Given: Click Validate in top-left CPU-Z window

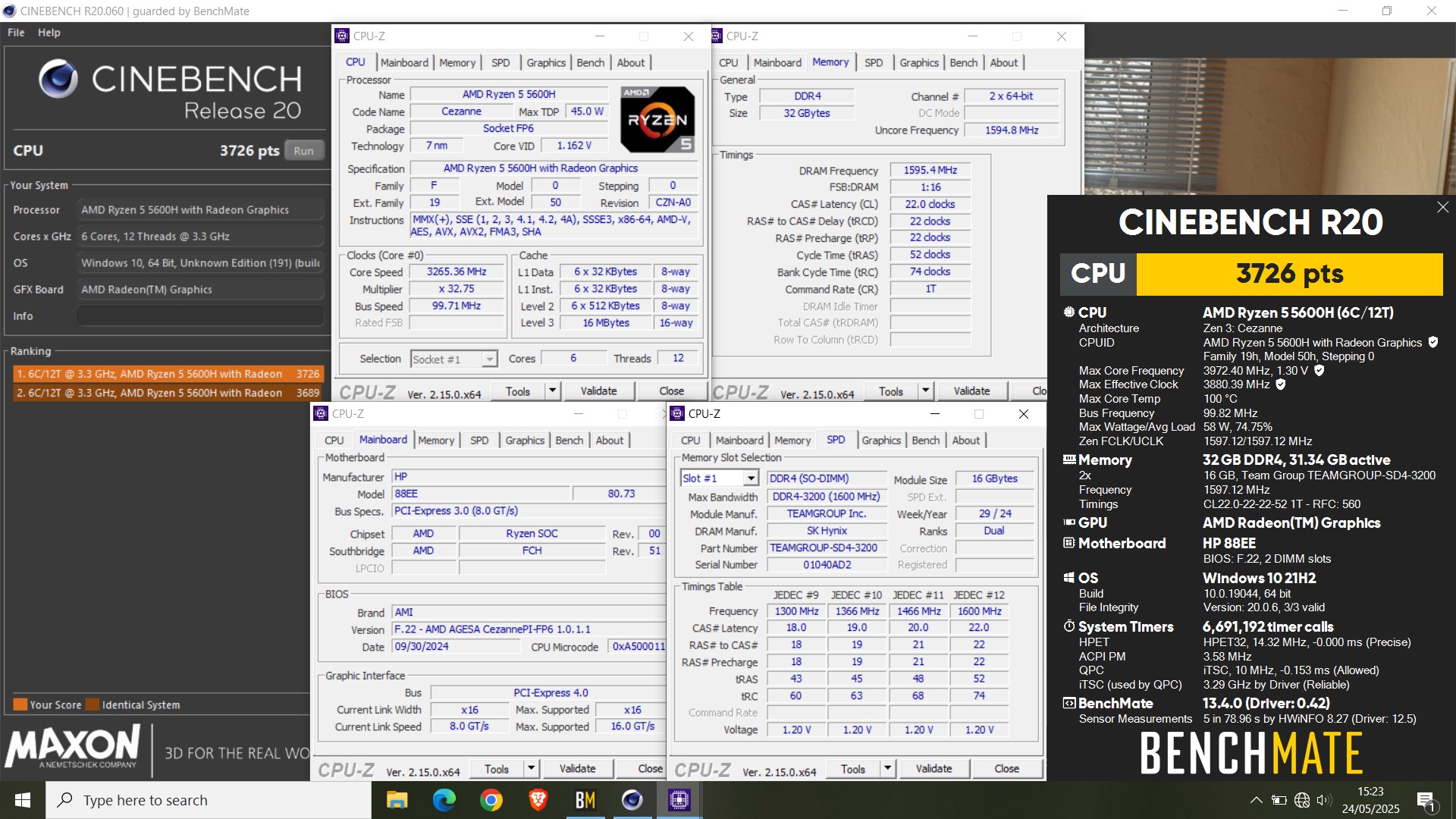Looking at the screenshot, I should coord(599,391).
